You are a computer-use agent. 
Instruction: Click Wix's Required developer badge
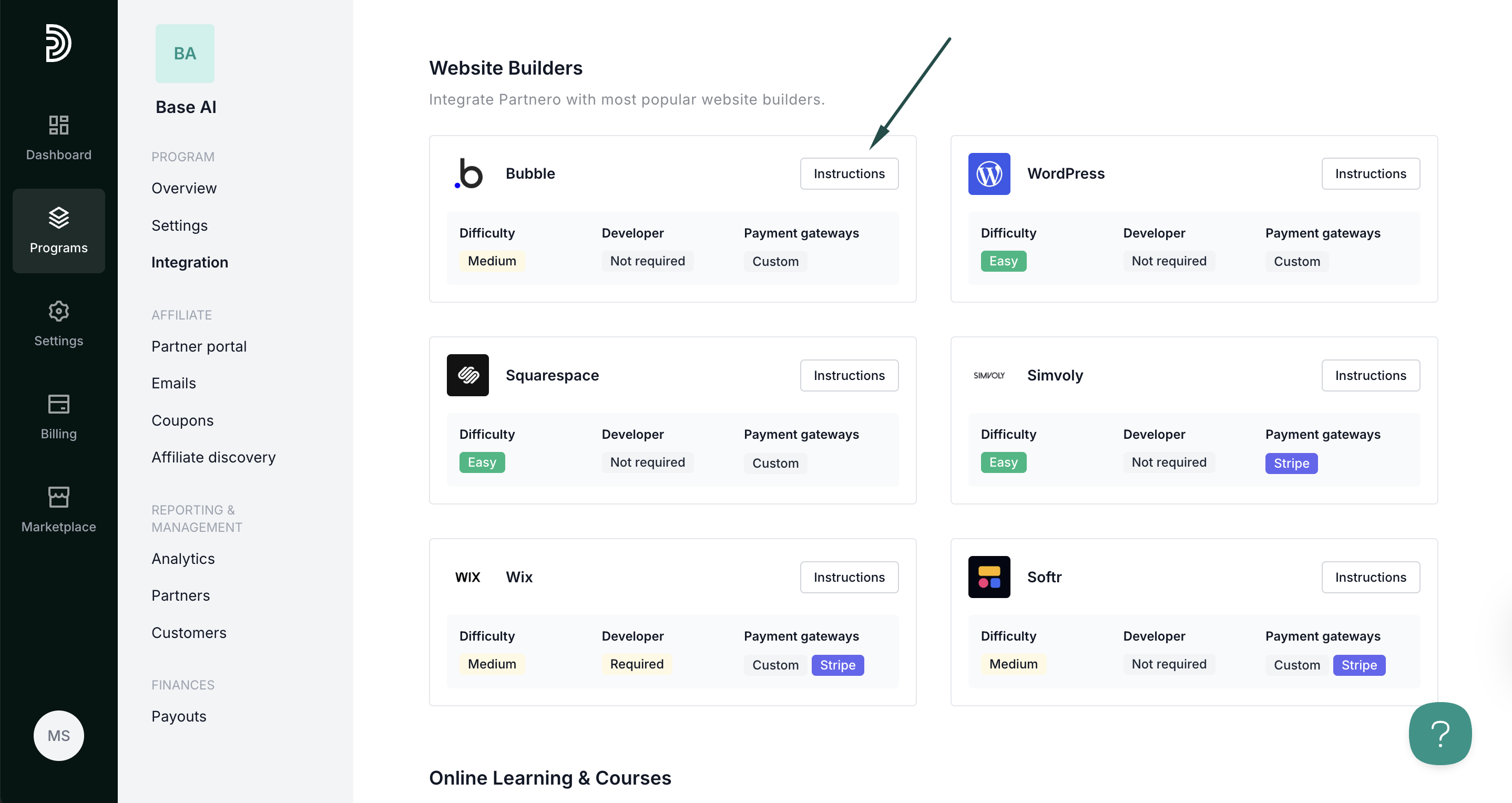click(x=637, y=664)
